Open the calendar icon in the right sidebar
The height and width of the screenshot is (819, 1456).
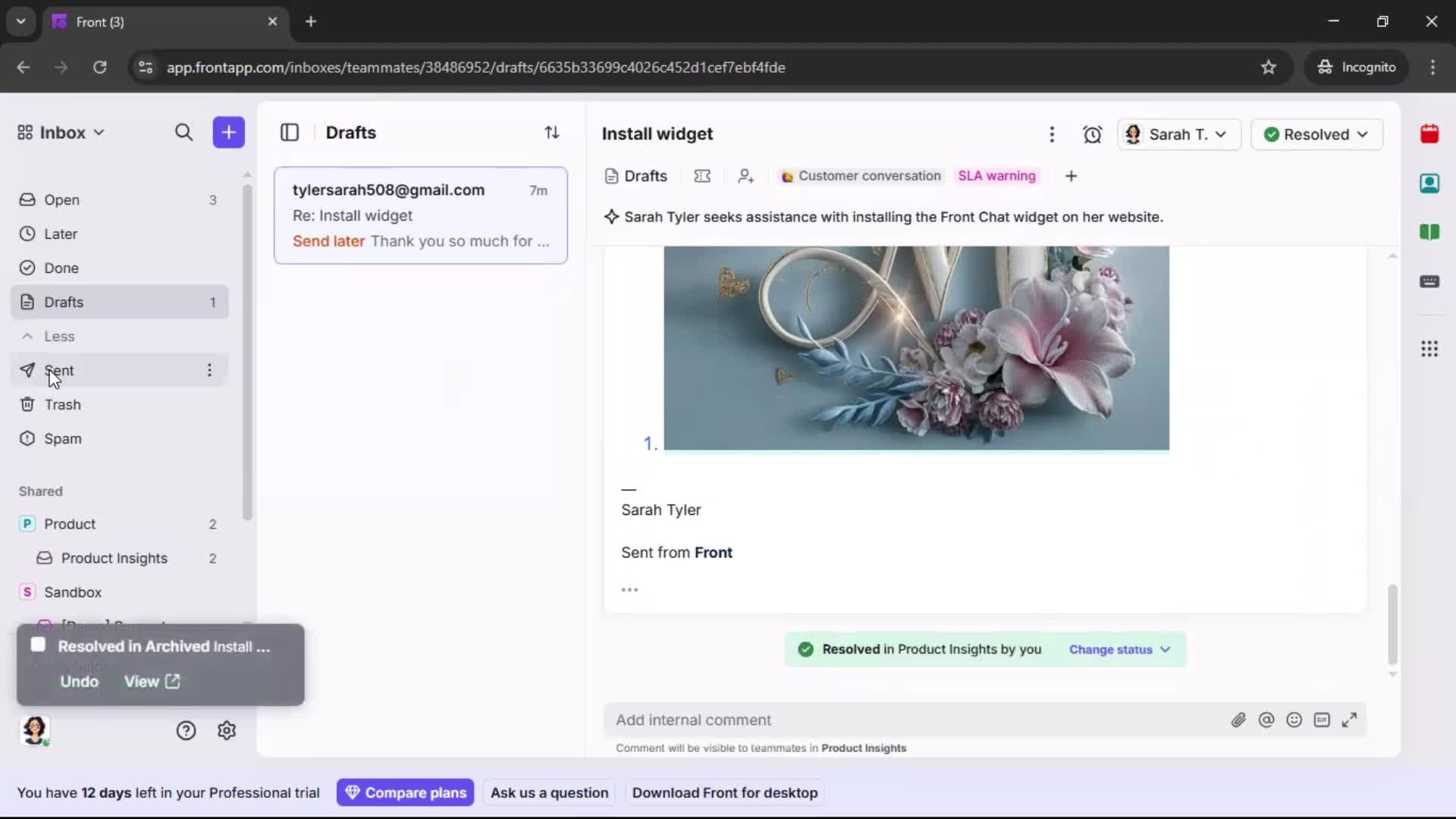1430,134
